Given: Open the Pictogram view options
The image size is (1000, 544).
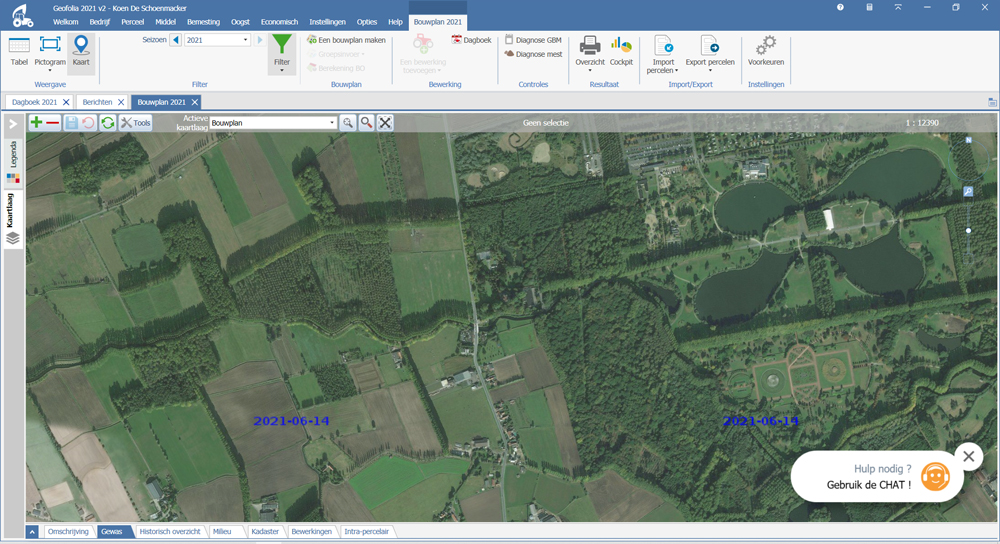Looking at the screenshot, I should [x=50, y=54].
